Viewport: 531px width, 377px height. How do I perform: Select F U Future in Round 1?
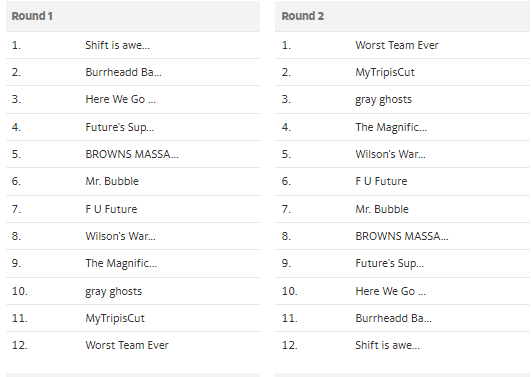(111, 209)
